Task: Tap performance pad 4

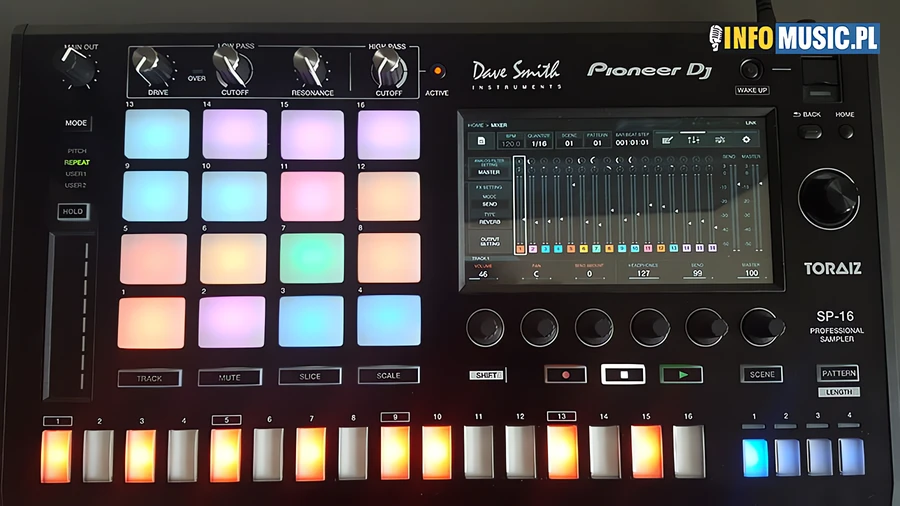Action: click(x=389, y=320)
